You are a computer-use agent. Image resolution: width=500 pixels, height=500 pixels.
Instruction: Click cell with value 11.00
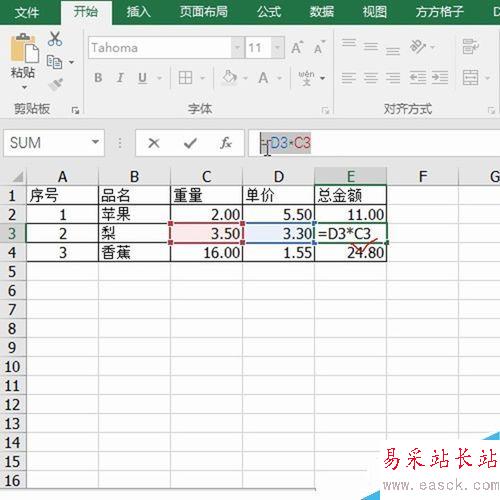[351, 214]
